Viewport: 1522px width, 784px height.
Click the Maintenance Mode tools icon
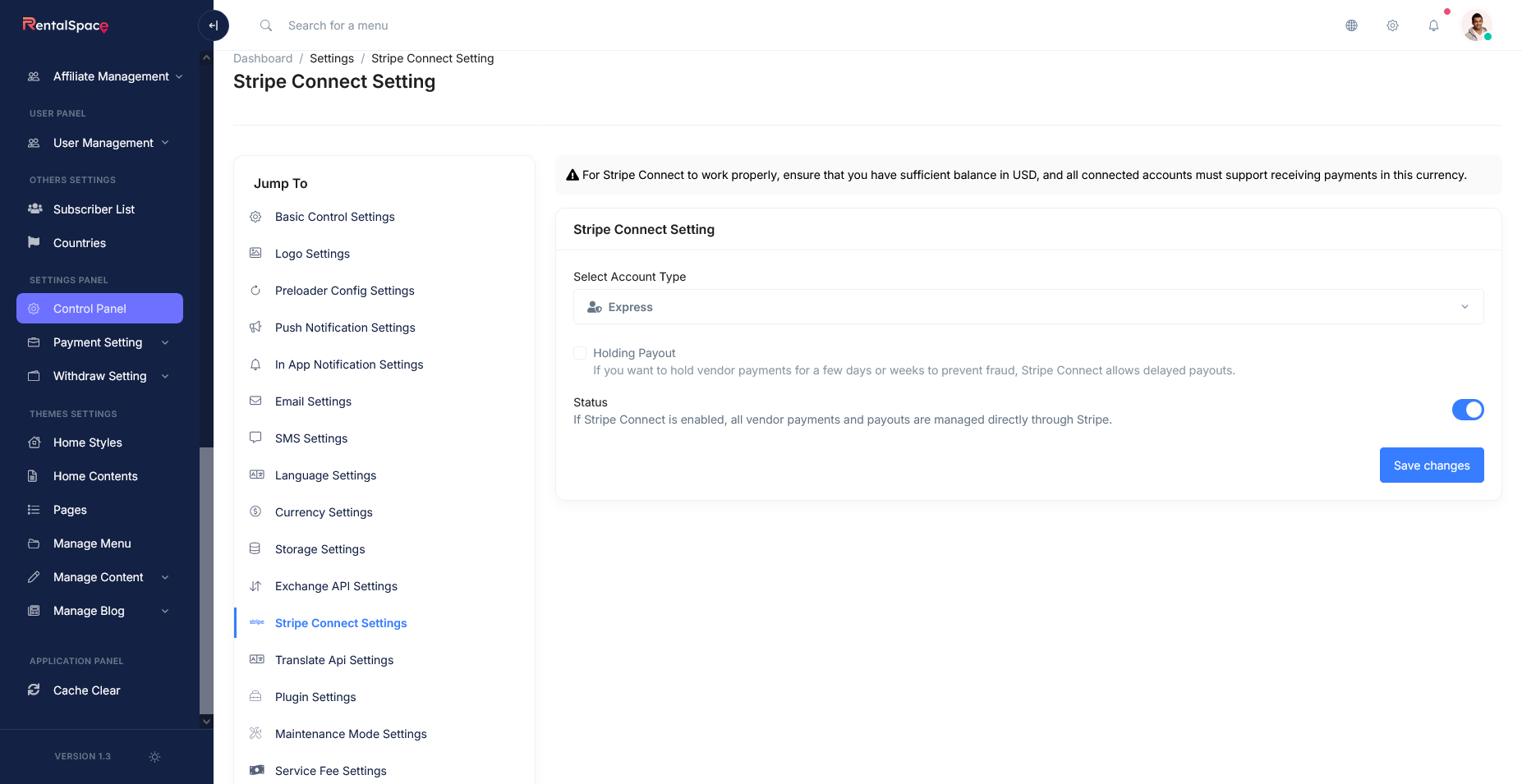pyautogui.click(x=255, y=733)
